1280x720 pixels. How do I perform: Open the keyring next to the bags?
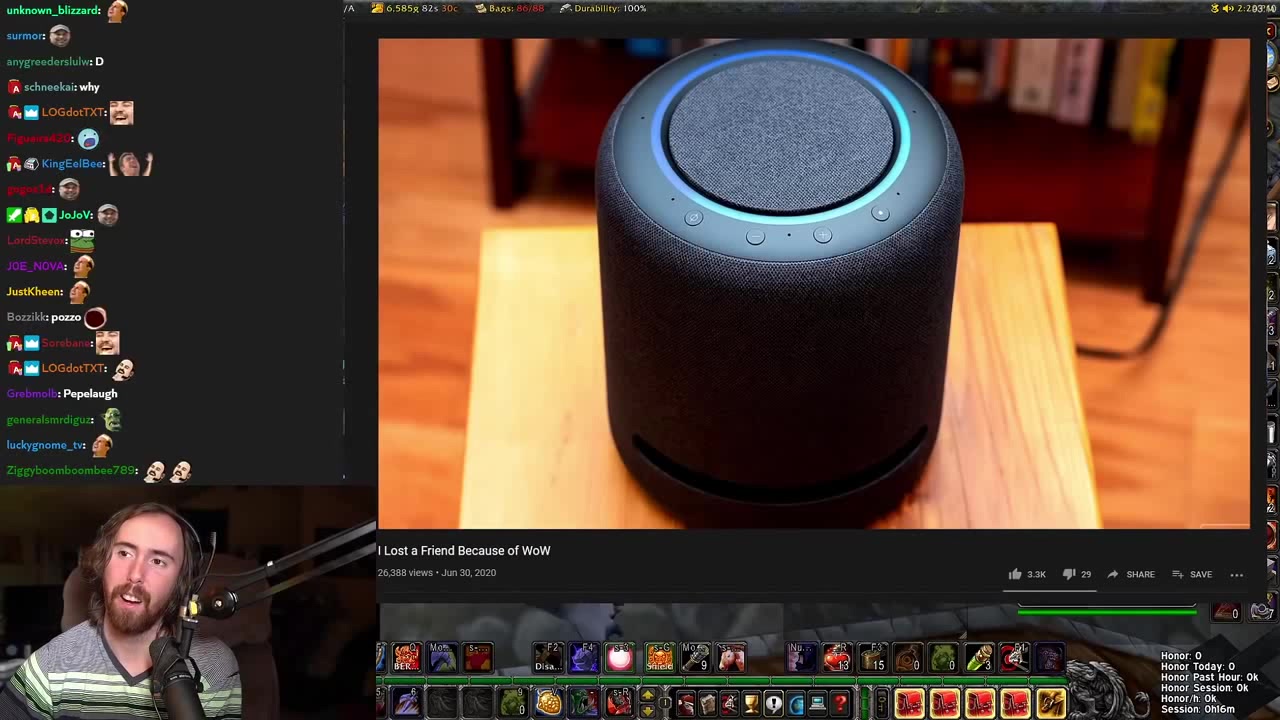coord(881,704)
